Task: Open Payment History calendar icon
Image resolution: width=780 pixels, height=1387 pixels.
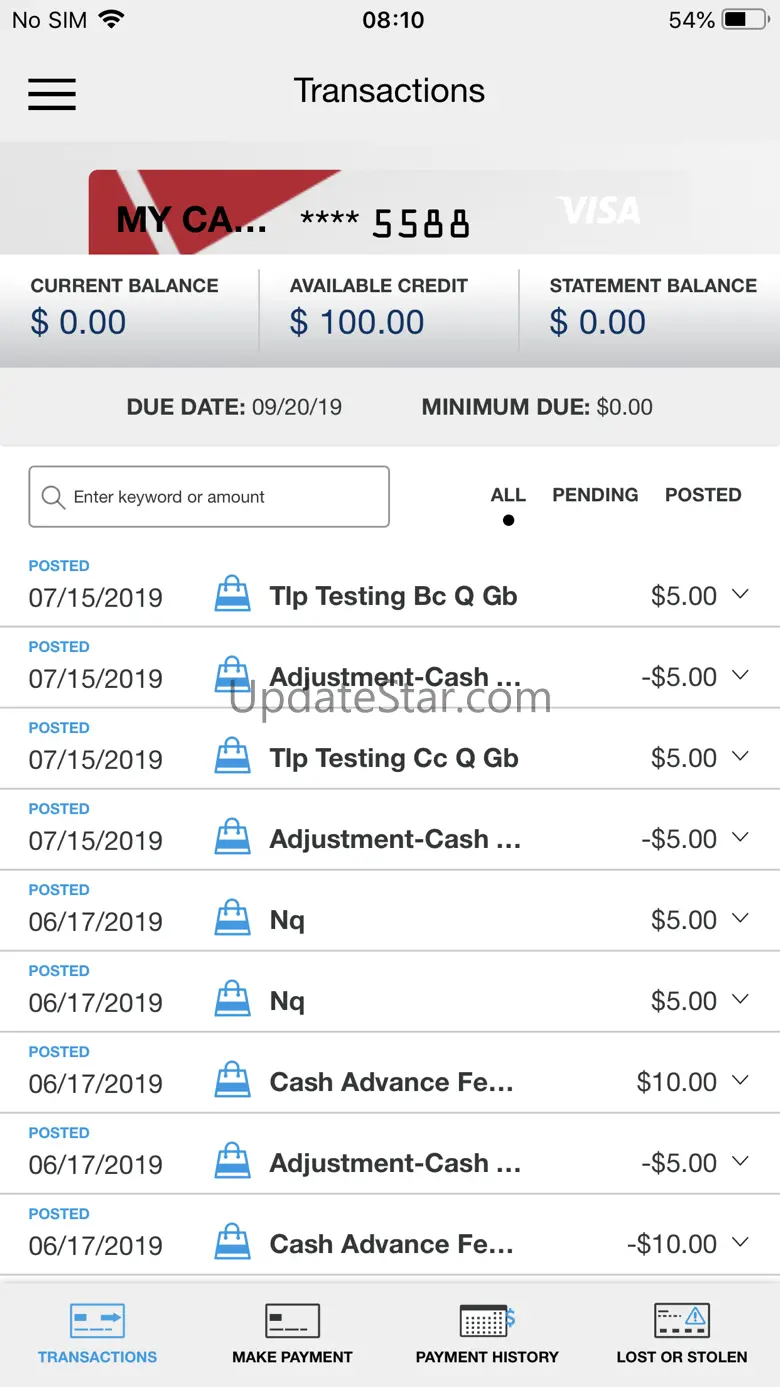Action: click(486, 1320)
